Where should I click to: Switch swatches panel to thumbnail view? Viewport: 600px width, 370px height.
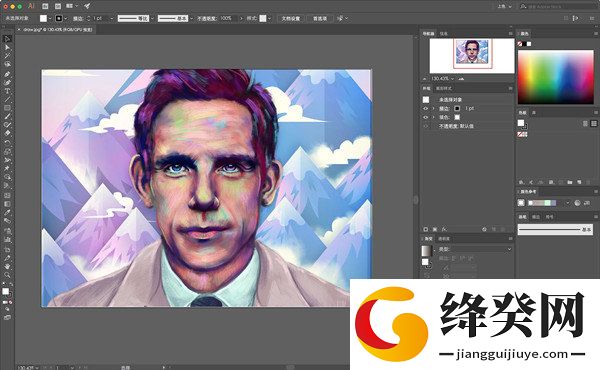(x=593, y=123)
